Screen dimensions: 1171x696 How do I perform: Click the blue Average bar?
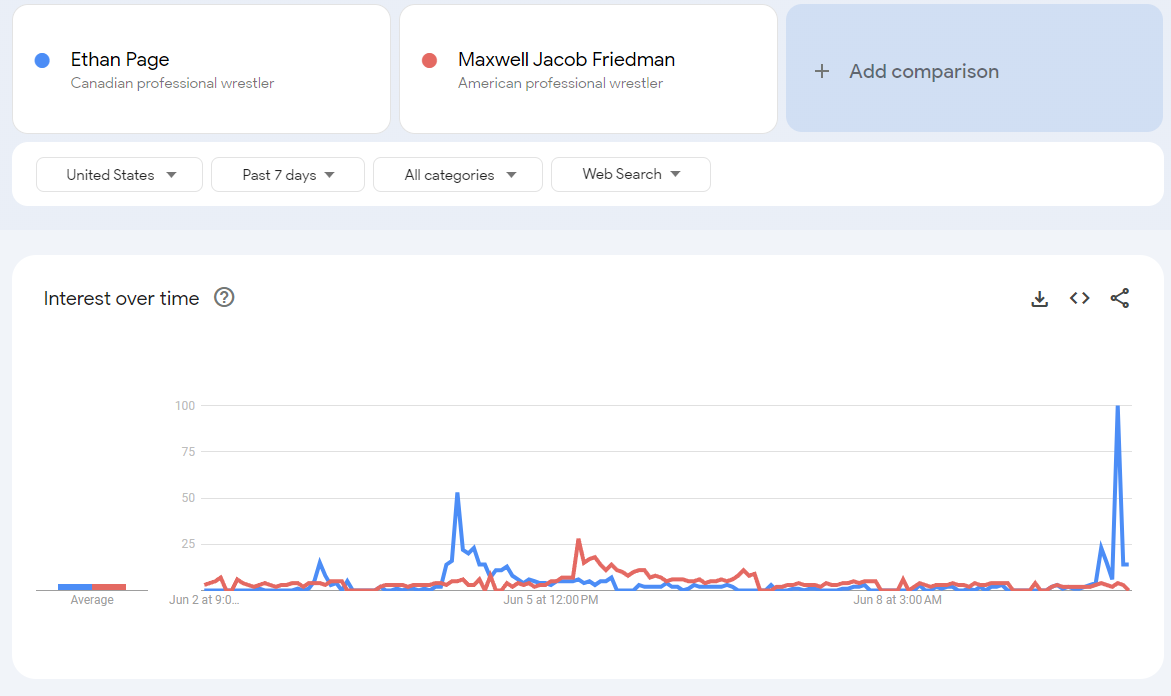pos(75,587)
